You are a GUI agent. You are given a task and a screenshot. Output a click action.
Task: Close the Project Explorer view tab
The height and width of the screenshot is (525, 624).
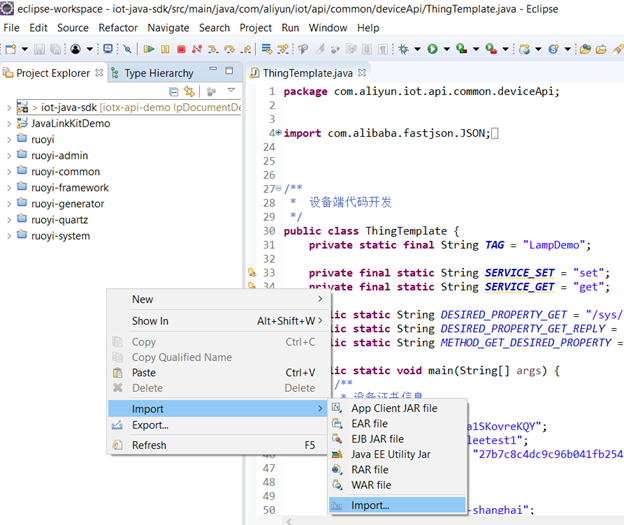(x=99, y=72)
